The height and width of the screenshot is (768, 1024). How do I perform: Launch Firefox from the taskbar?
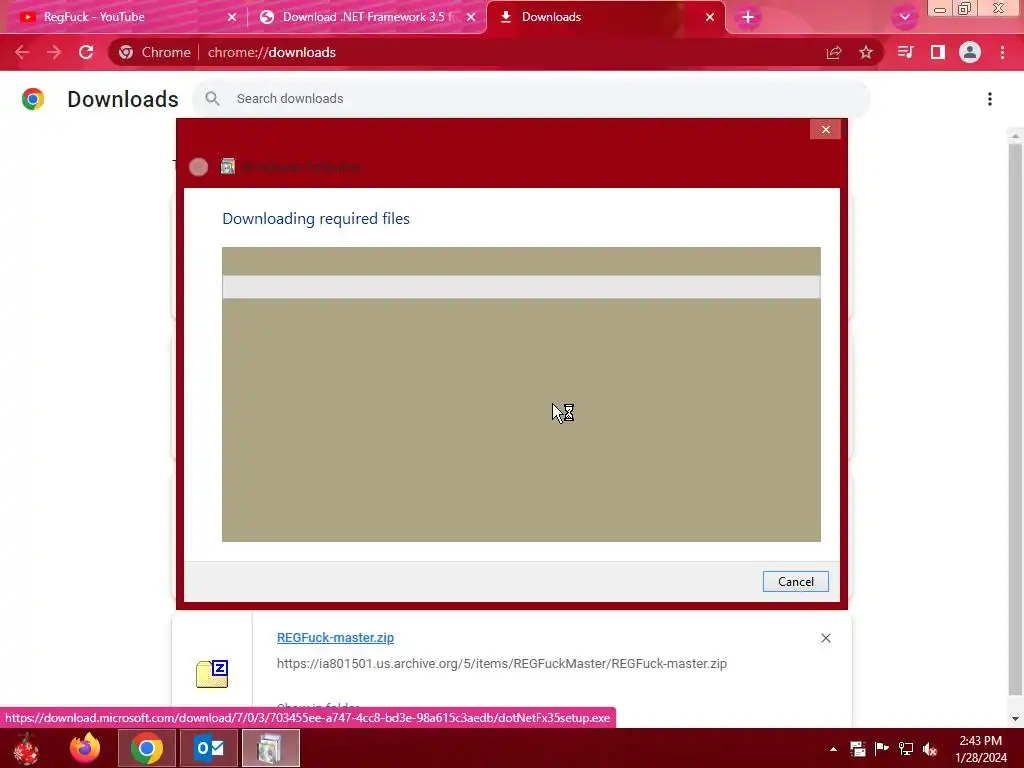[85, 748]
